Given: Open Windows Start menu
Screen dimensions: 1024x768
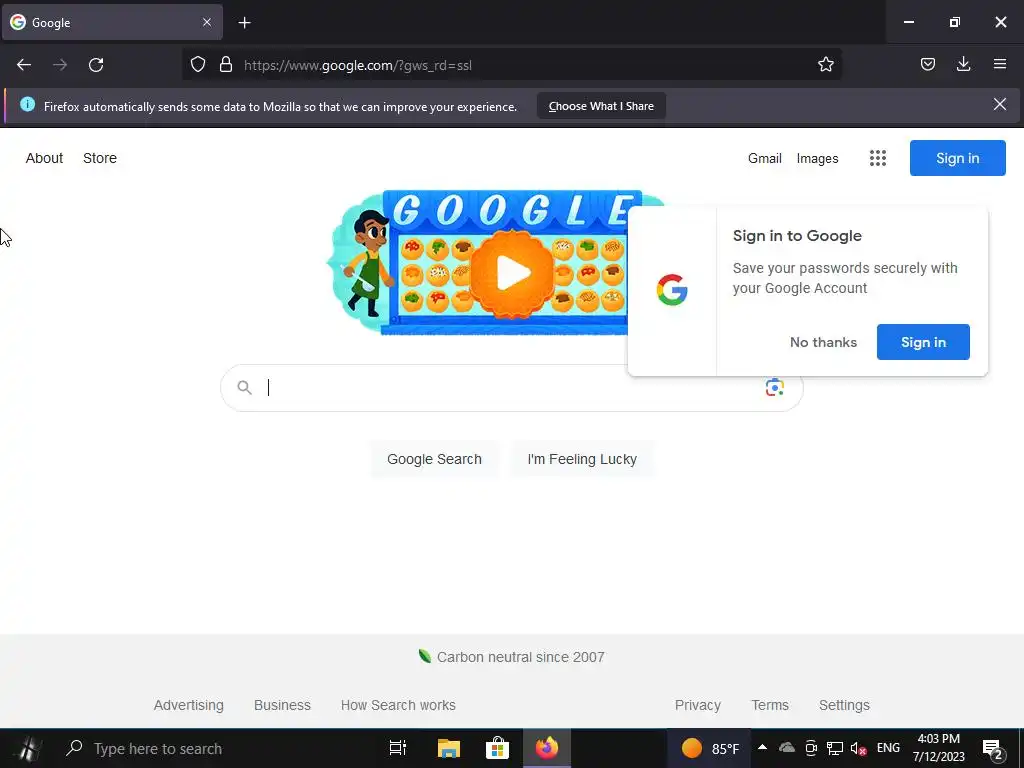Looking at the screenshot, I should click(x=27, y=748).
